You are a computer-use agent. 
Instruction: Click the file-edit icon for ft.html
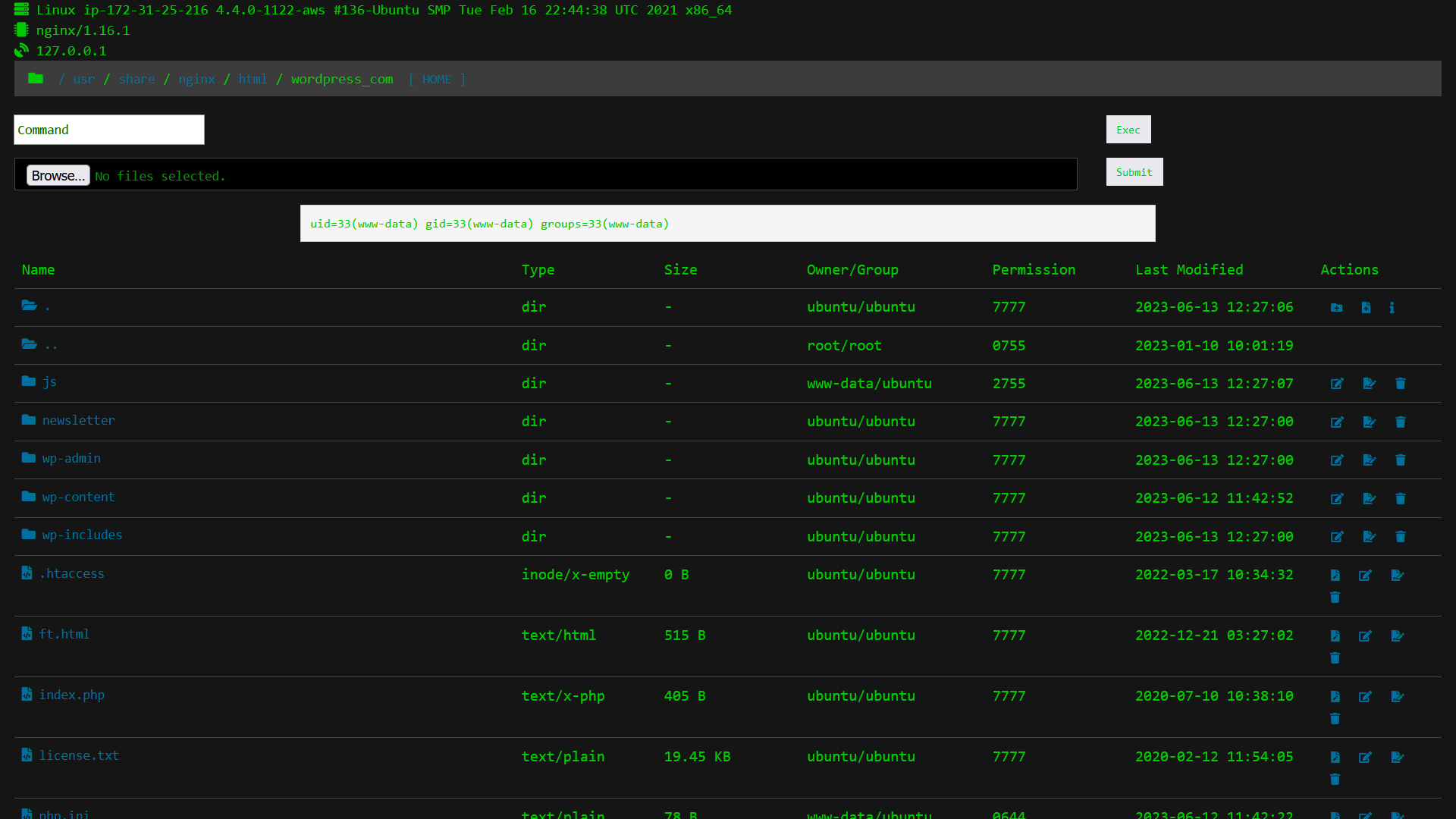(1335, 636)
